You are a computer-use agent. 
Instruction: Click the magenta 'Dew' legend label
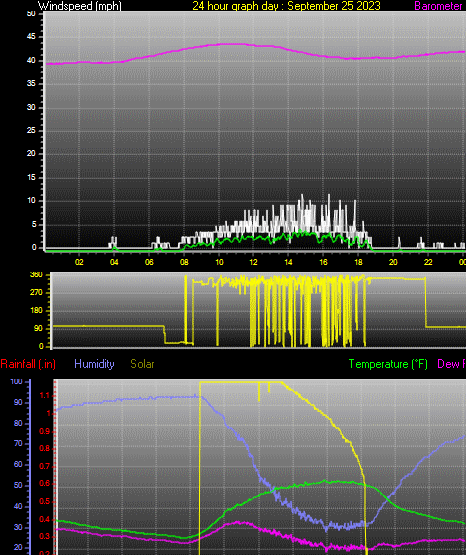[449, 364]
